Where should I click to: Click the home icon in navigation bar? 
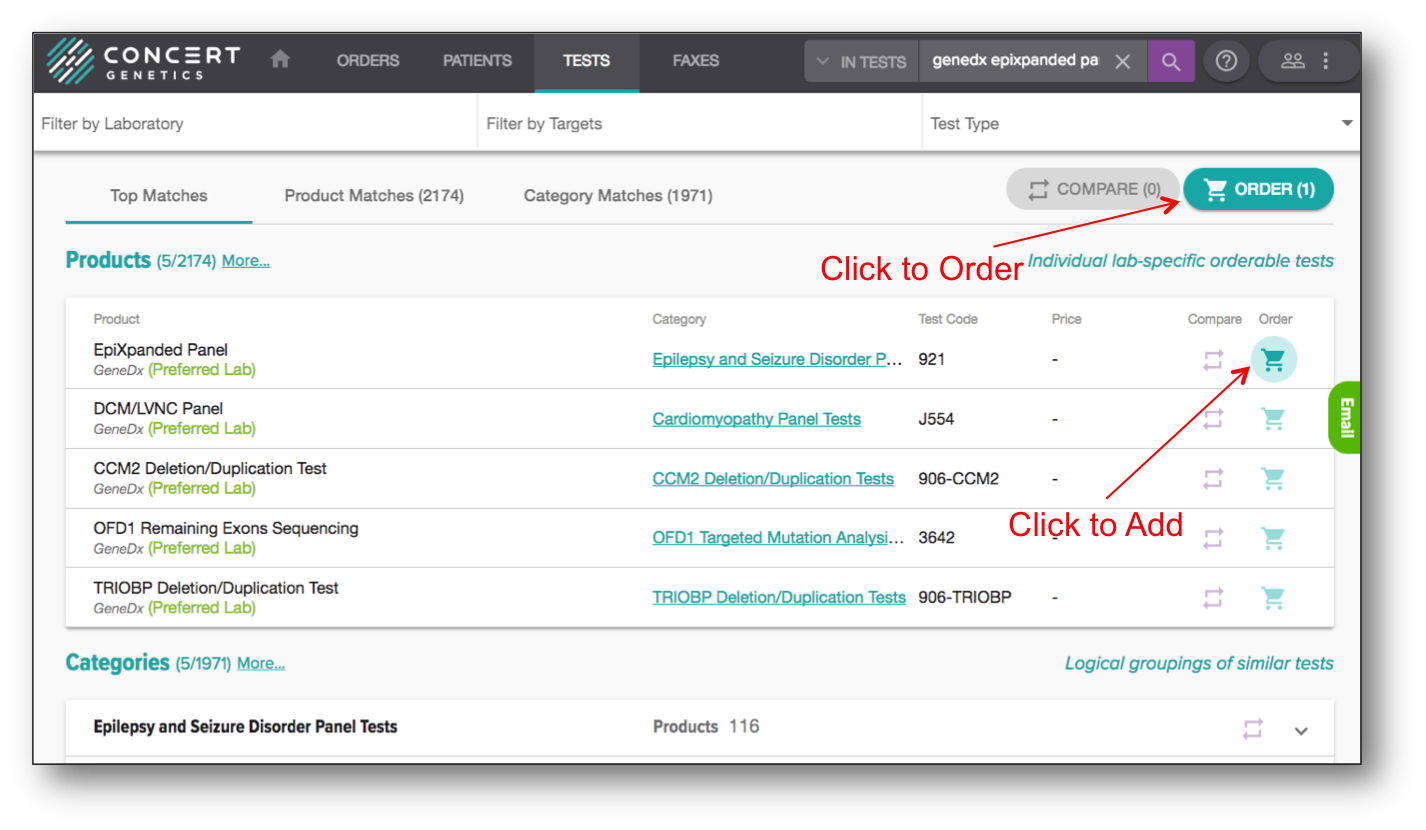click(280, 60)
